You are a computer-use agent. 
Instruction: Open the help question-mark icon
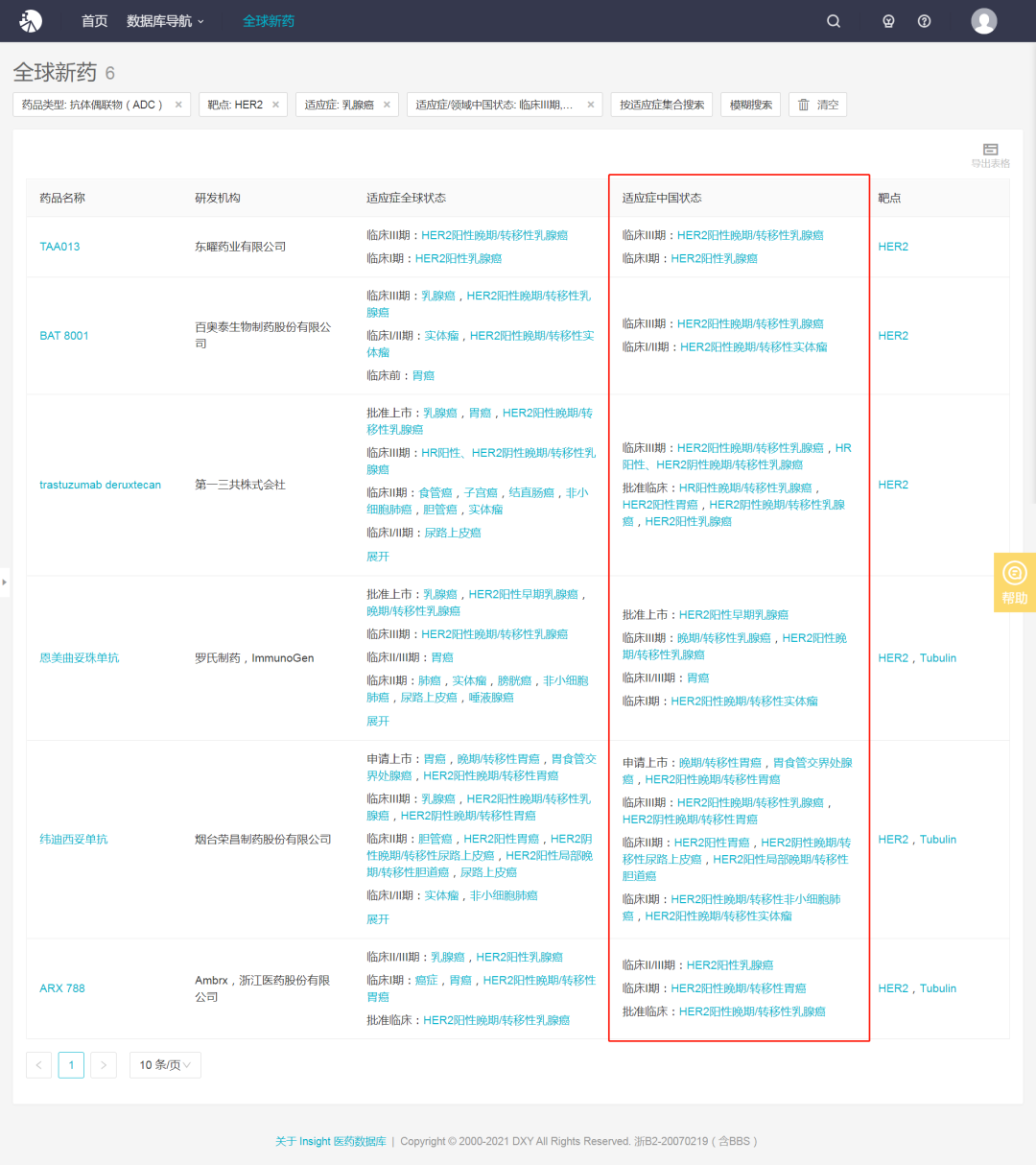[x=924, y=21]
